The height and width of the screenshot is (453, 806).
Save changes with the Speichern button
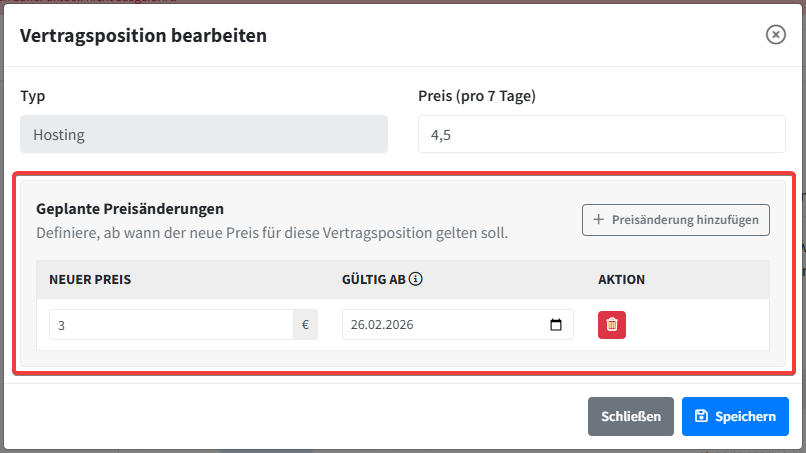tap(735, 416)
